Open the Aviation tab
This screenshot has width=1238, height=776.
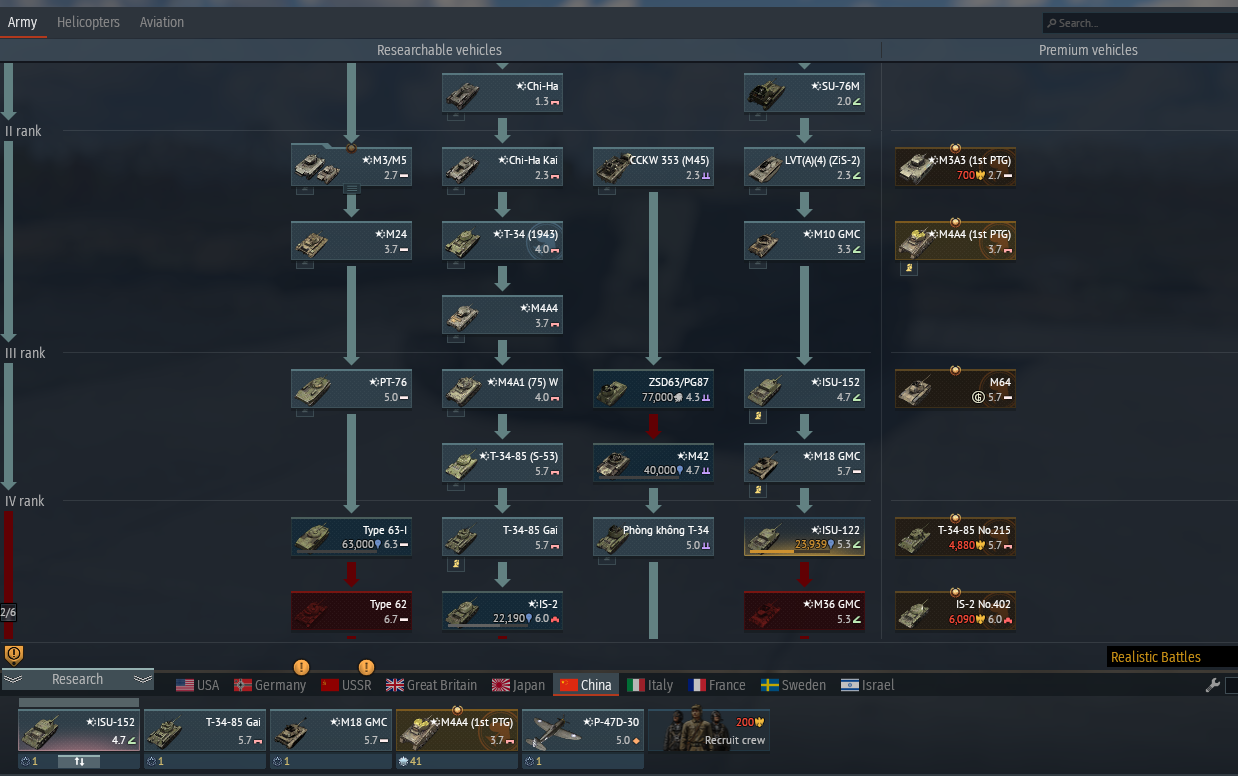click(x=161, y=22)
